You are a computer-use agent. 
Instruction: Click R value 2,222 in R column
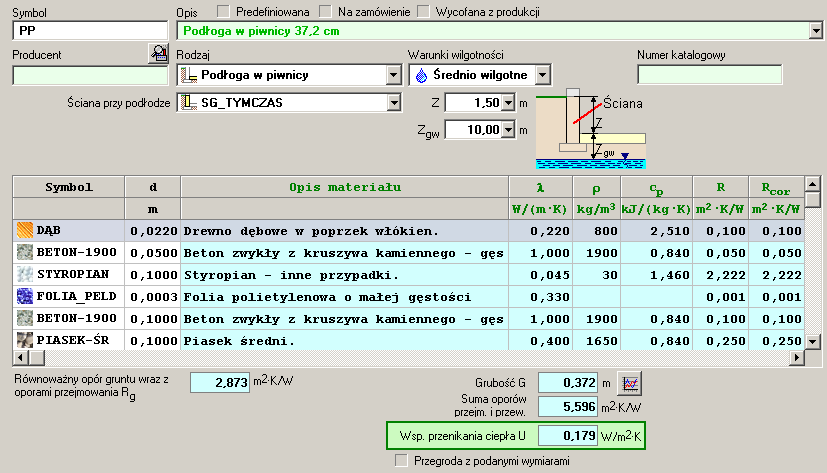click(x=721, y=275)
